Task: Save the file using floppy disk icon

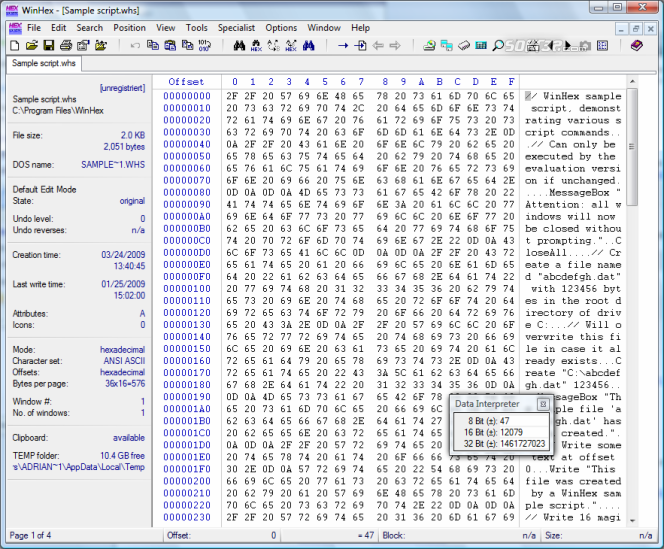Action: 49,45
